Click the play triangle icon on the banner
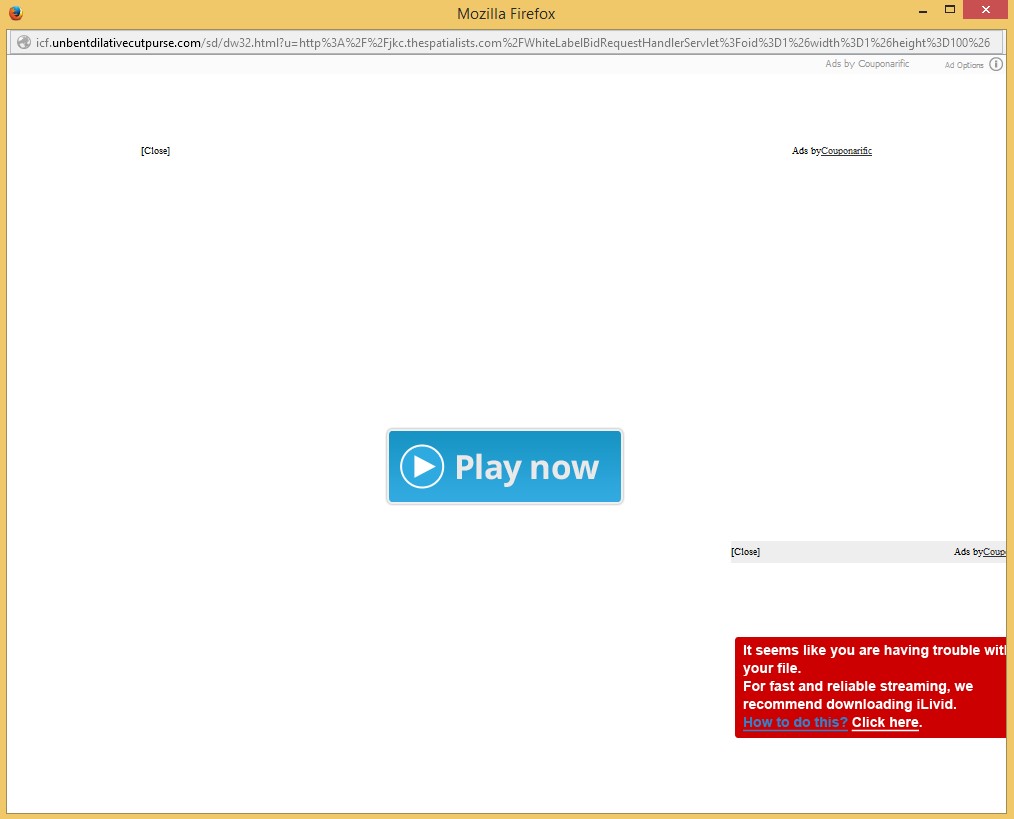 click(x=422, y=467)
